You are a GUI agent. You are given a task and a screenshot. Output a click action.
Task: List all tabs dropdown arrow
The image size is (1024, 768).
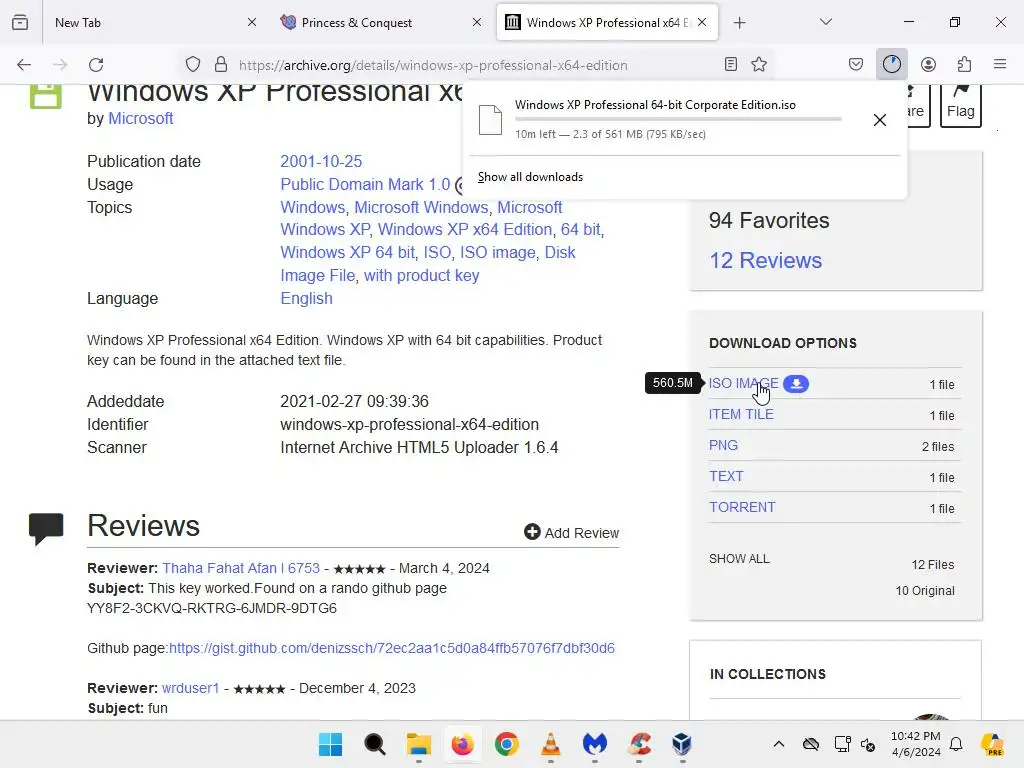826,22
